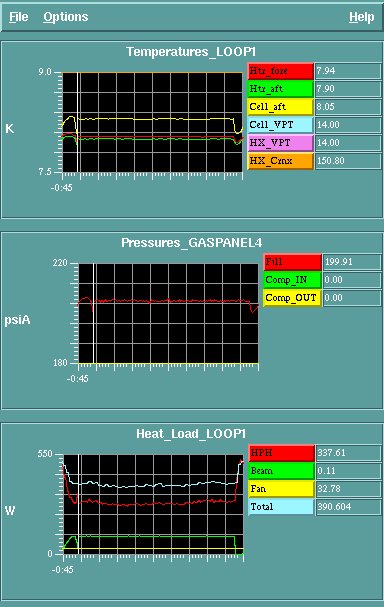This screenshot has width=384, height=607.
Task: Click the light blue Total legend button
Action: [x=281, y=507]
